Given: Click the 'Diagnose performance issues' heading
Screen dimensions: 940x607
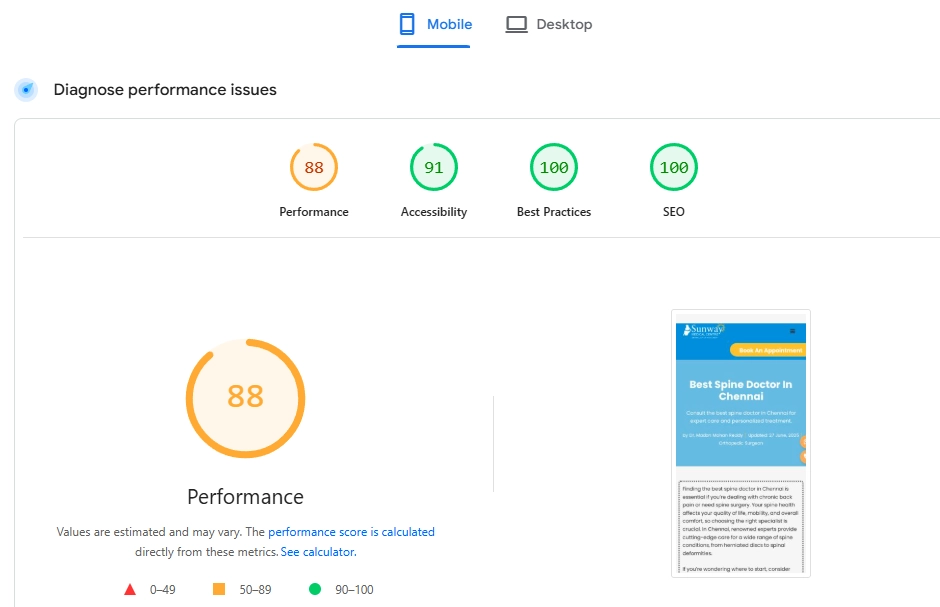Looking at the screenshot, I should tap(165, 90).
